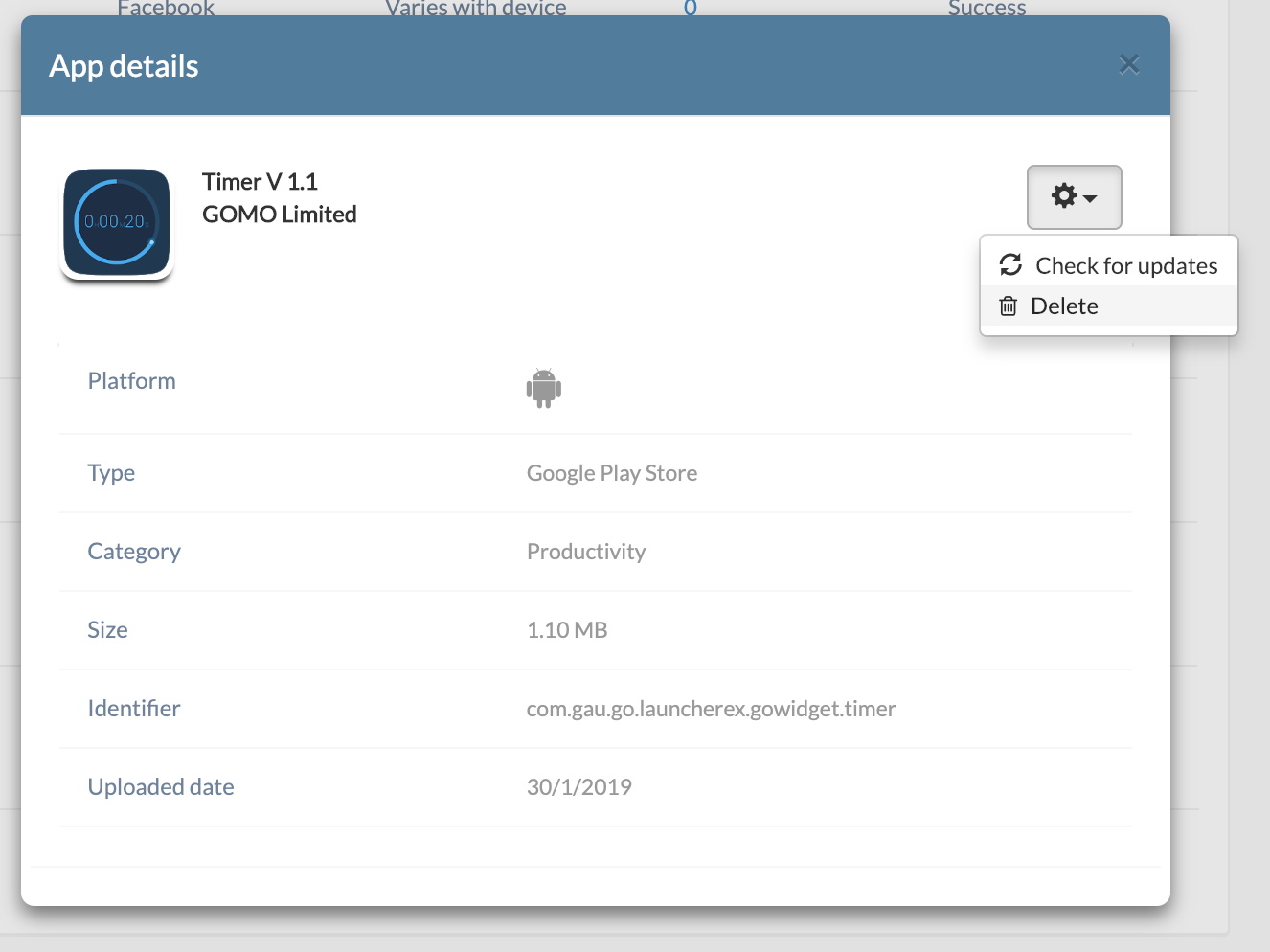Click the Google Play Store type value
The width and height of the screenshot is (1270, 952).
612,473
